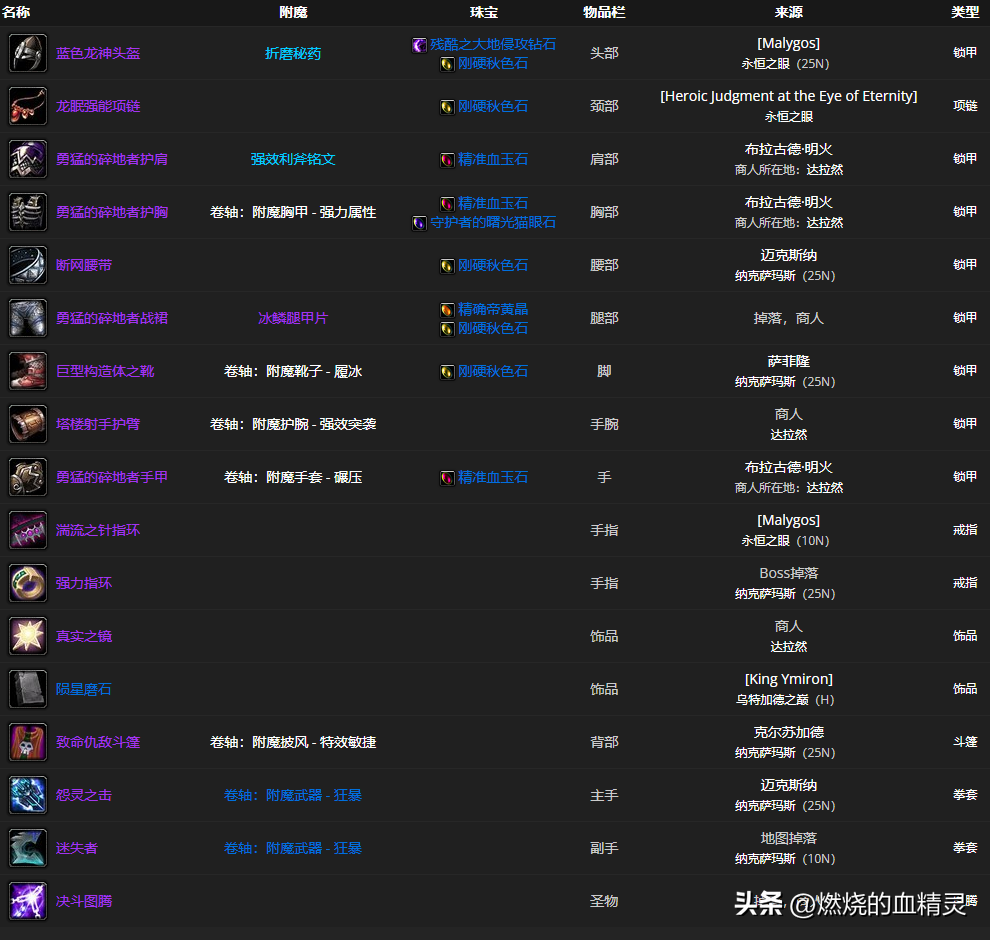Click the 龙眼强能项链 necklace icon
The width and height of the screenshot is (990, 940).
pos(28,106)
